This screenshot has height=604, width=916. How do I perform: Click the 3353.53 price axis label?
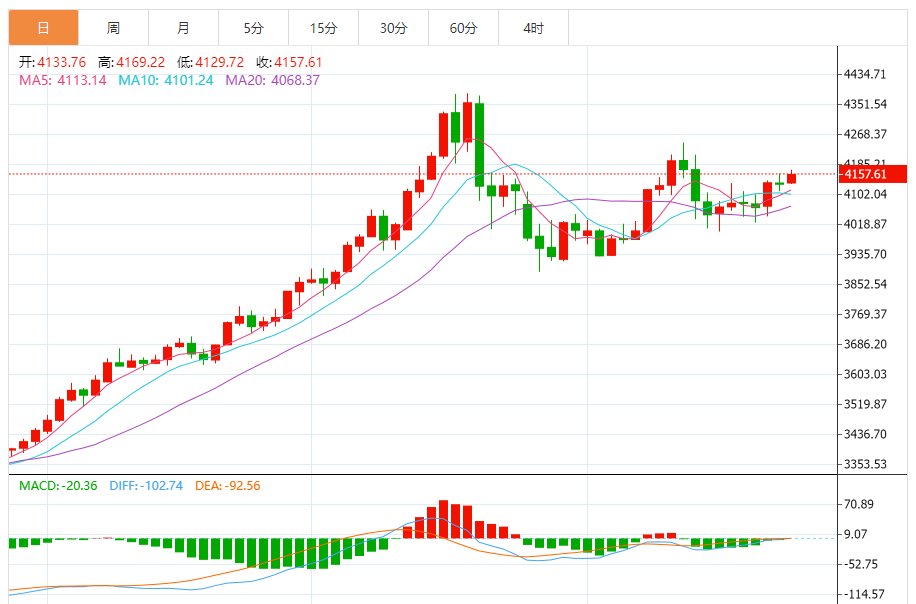(x=865, y=464)
